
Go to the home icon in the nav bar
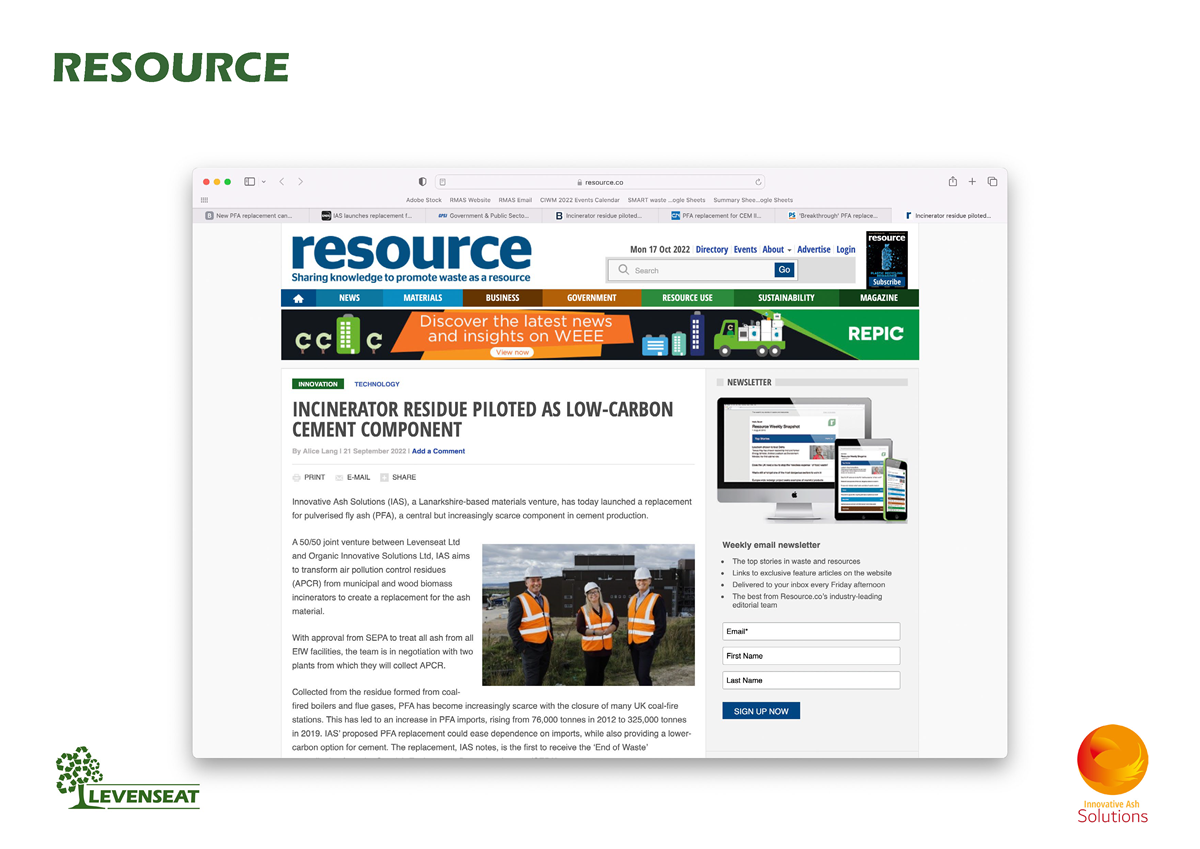coord(298,298)
